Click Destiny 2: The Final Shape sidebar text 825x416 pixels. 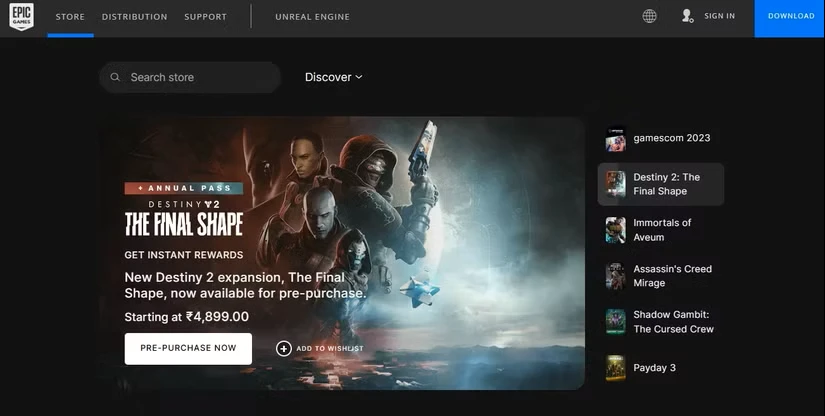point(667,184)
